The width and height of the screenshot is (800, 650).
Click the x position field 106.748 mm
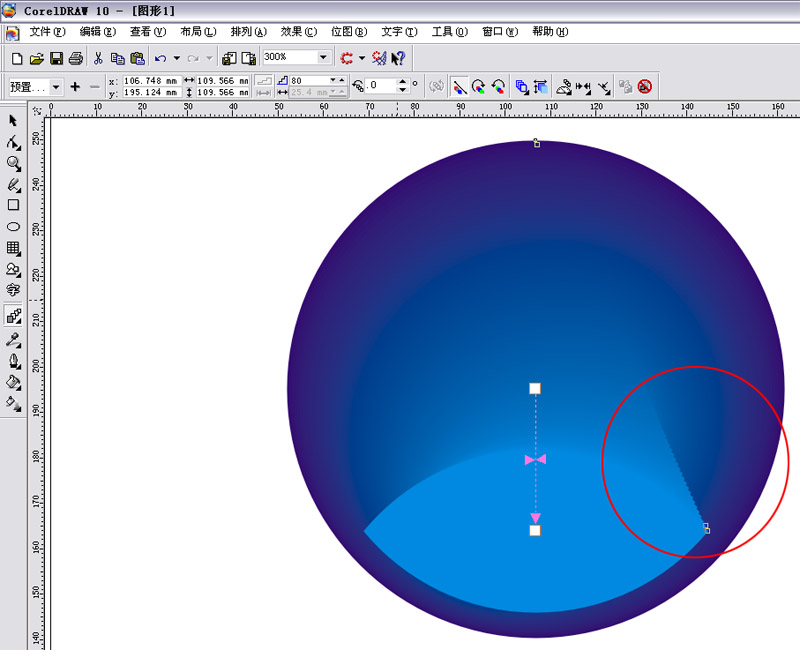pos(152,81)
